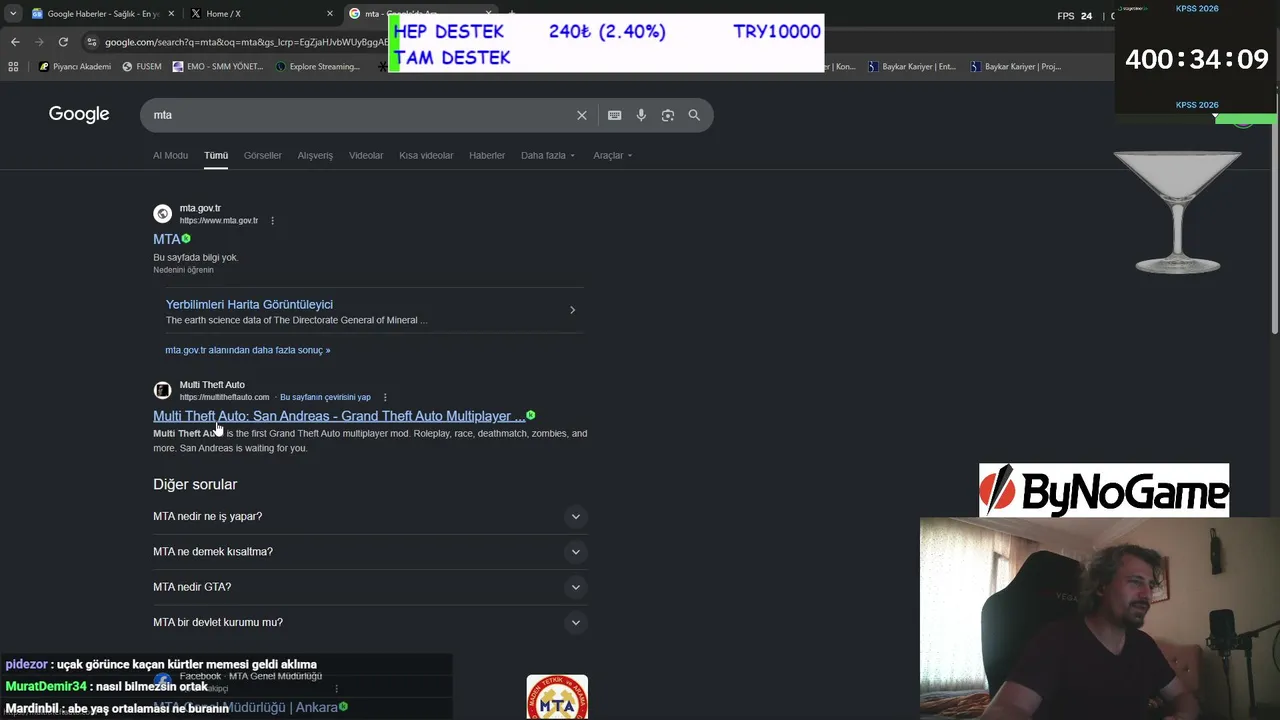The width and height of the screenshot is (1280, 720).
Task: Select the Tümü results tab
Action: point(216,155)
